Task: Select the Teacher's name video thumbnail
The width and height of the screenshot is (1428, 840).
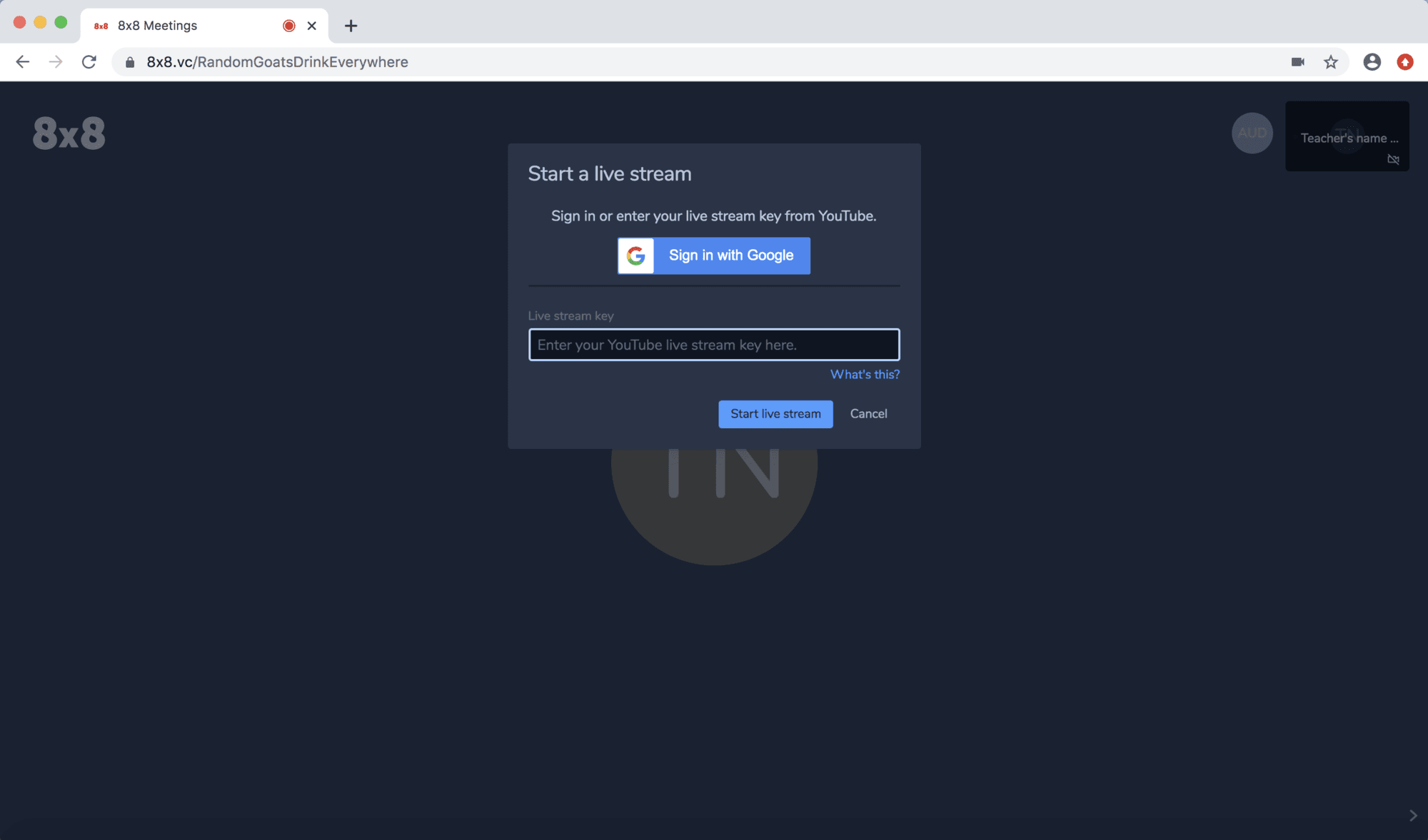Action: (x=1347, y=136)
